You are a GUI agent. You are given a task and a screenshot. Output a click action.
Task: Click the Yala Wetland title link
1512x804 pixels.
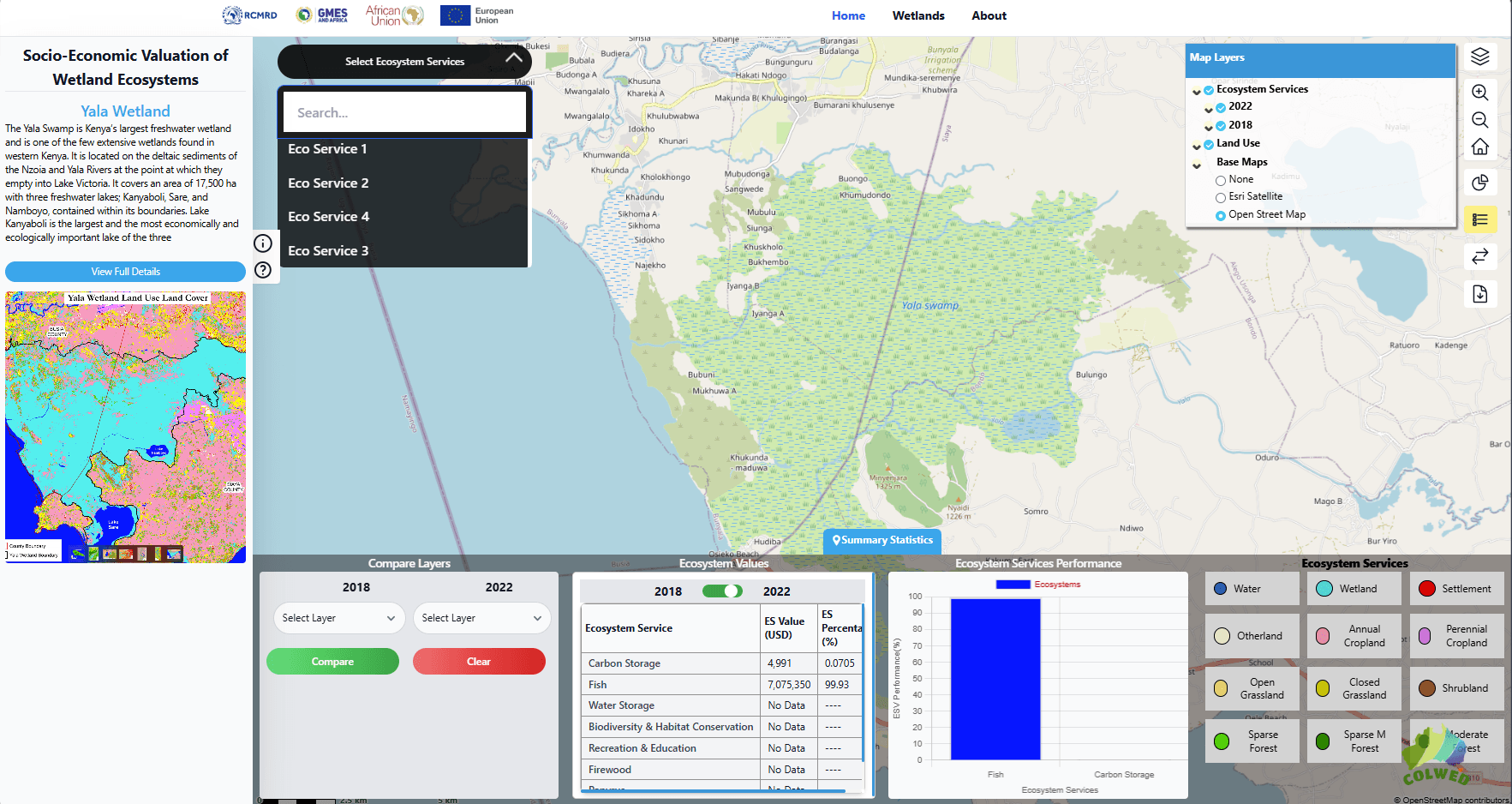[125, 111]
